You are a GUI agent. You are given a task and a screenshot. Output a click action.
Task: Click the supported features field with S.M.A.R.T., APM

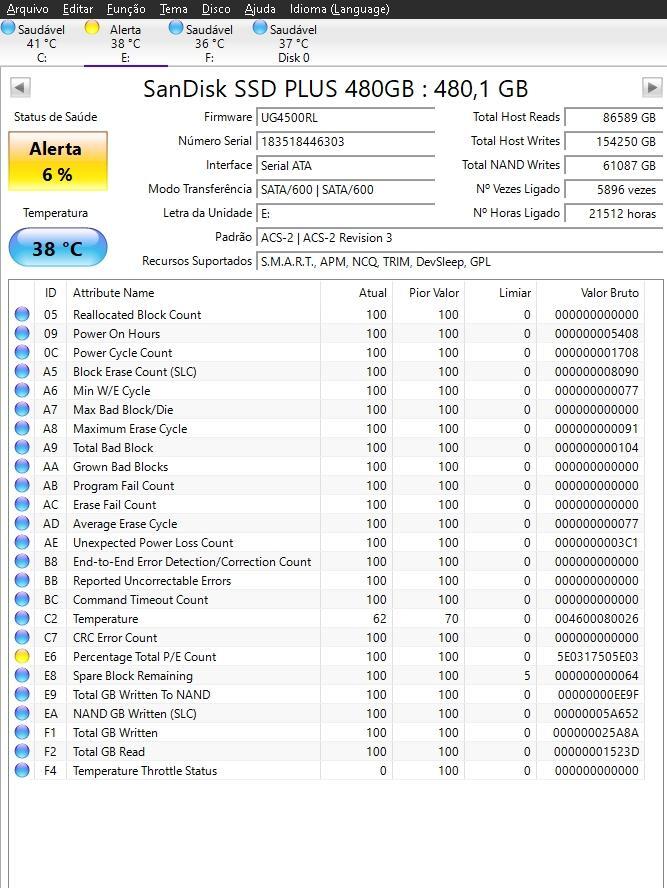pyautogui.click(x=459, y=262)
